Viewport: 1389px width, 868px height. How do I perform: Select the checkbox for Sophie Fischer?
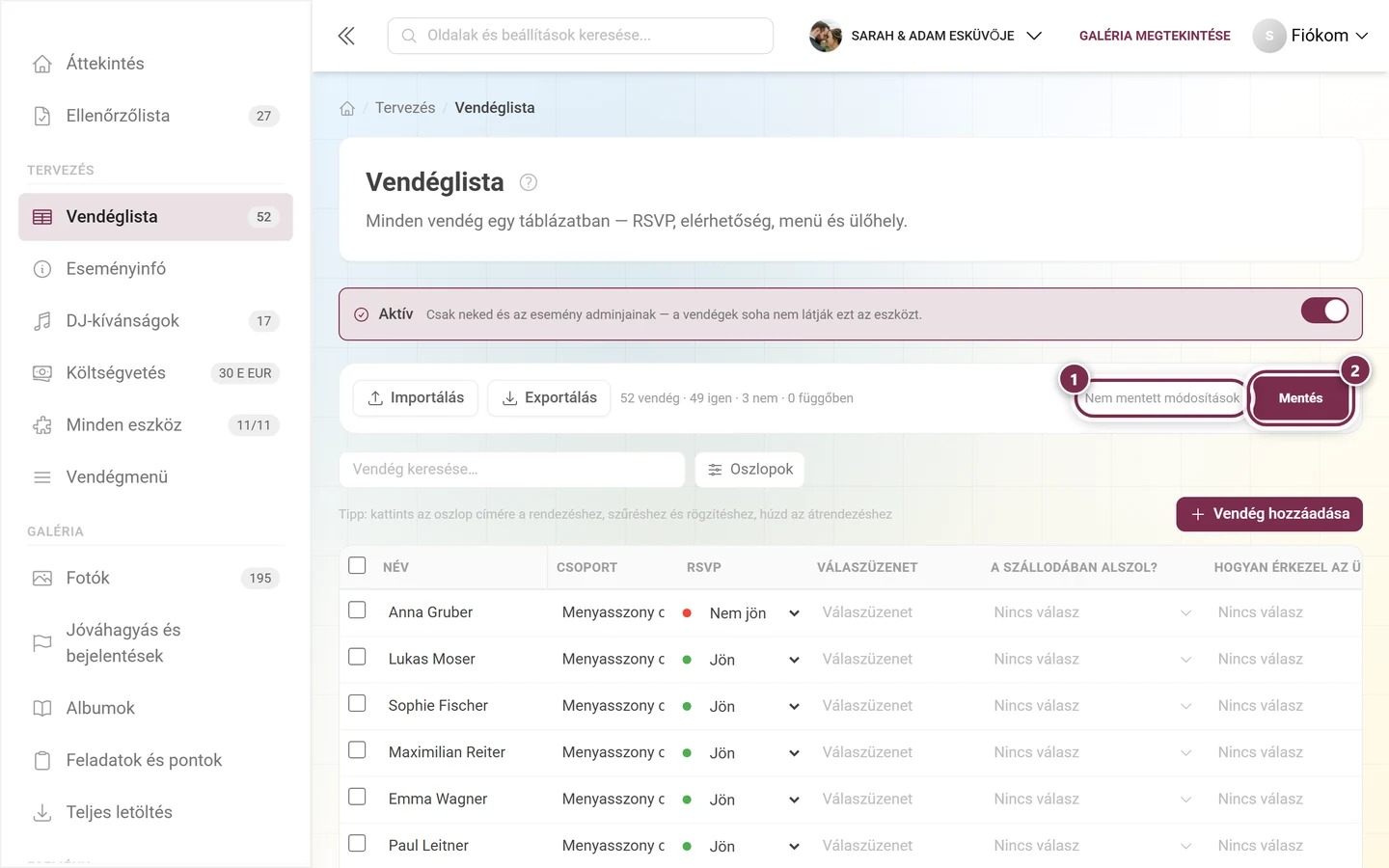click(x=357, y=703)
